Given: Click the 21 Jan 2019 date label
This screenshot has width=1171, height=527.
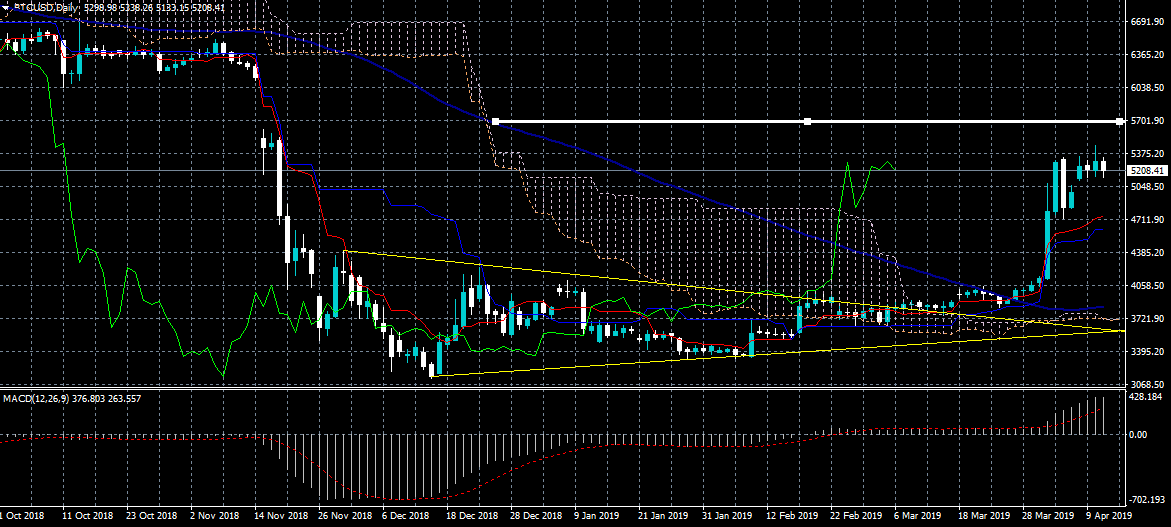Looking at the screenshot, I should 663,516.
